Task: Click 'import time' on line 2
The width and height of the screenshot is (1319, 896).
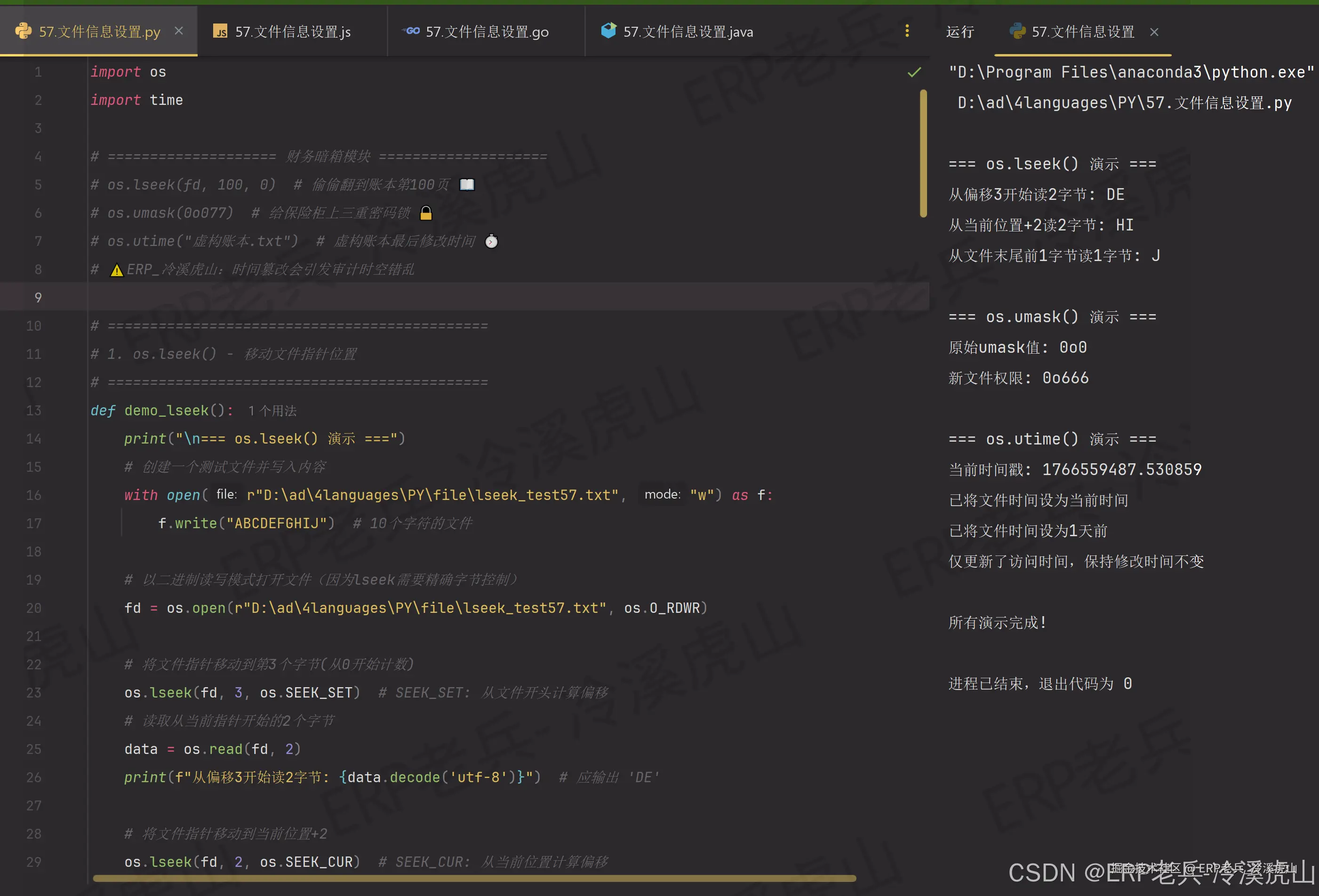Action: [x=137, y=101]
